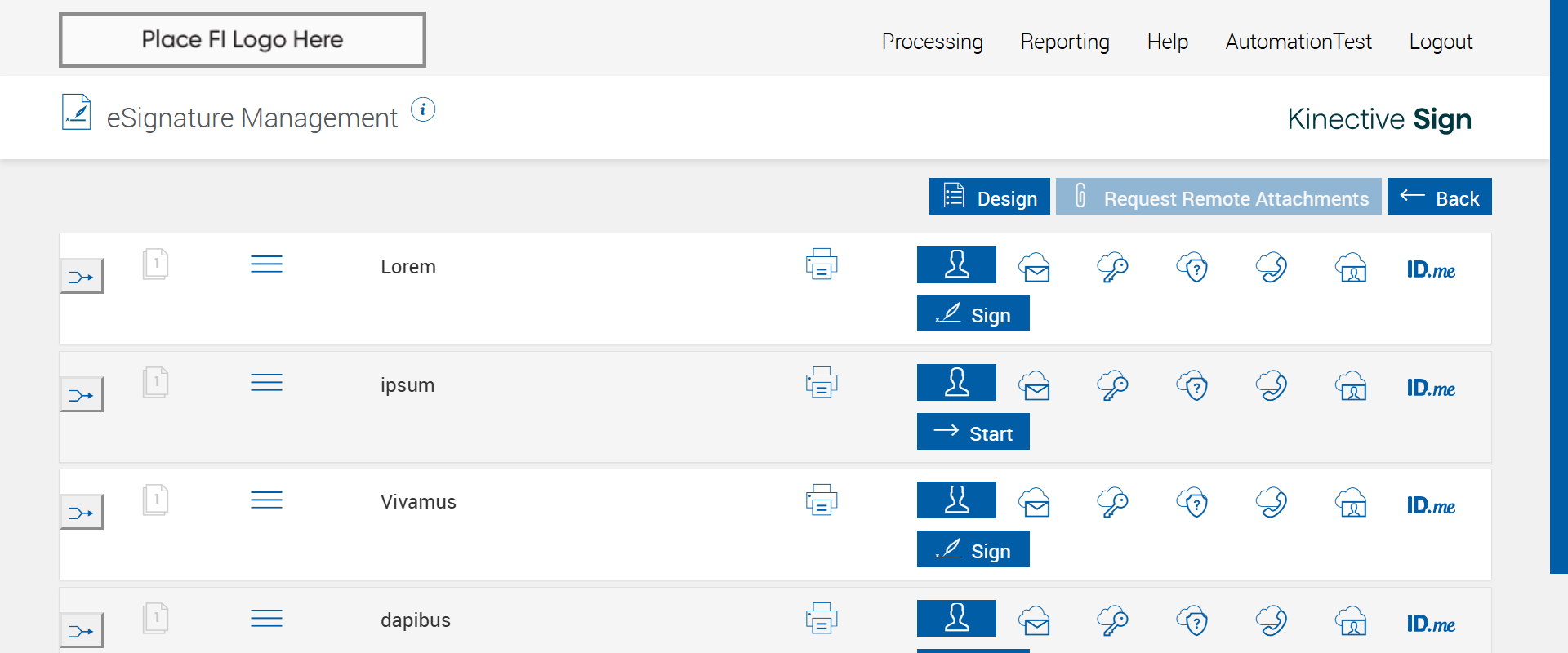Screen dimensions: 1568x653
Task: Expand the Lorem row arrow button
Action: click(x=82, y=277)
